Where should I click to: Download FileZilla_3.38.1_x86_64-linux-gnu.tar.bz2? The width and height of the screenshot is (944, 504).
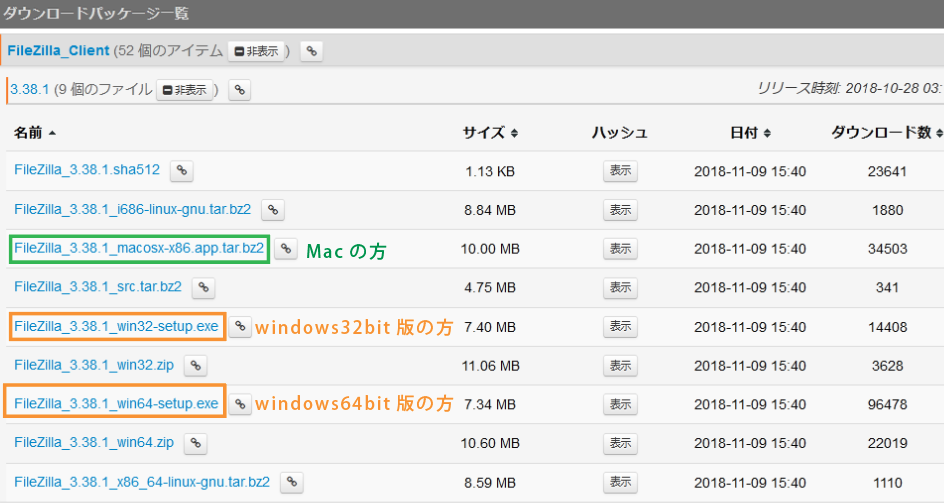click(142, 482)
